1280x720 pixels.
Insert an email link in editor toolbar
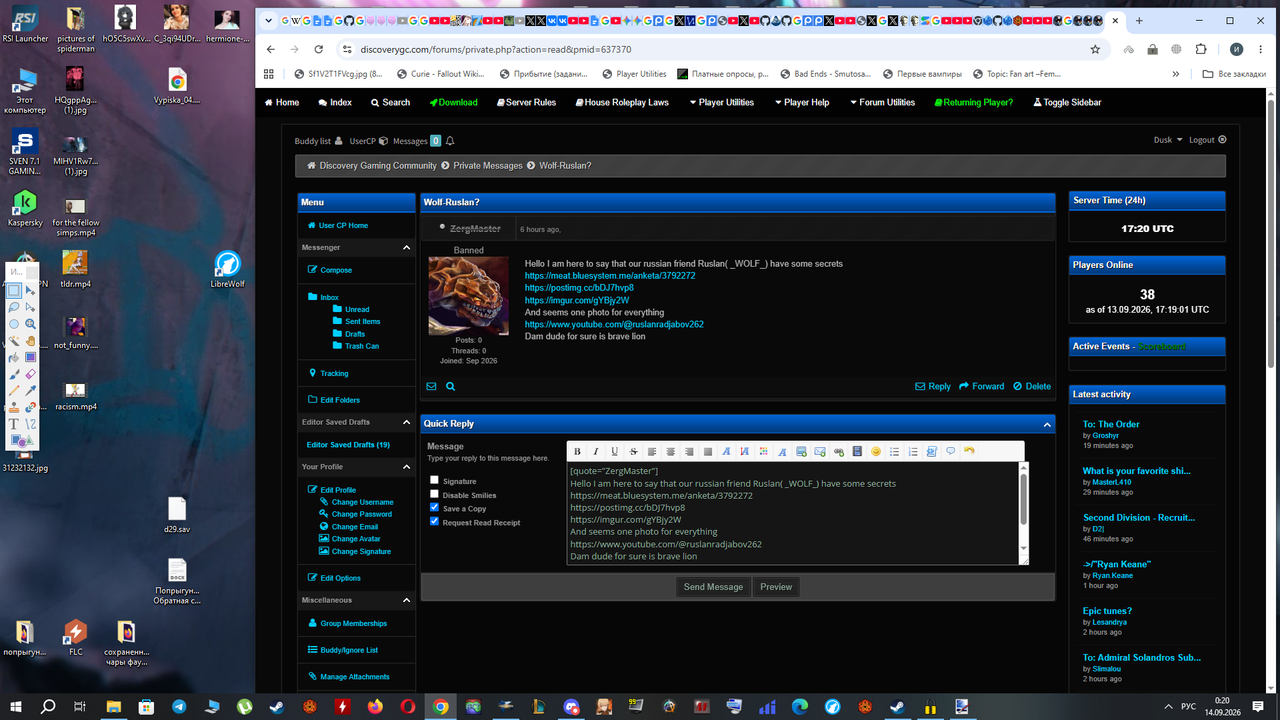[x=820, y=452]
